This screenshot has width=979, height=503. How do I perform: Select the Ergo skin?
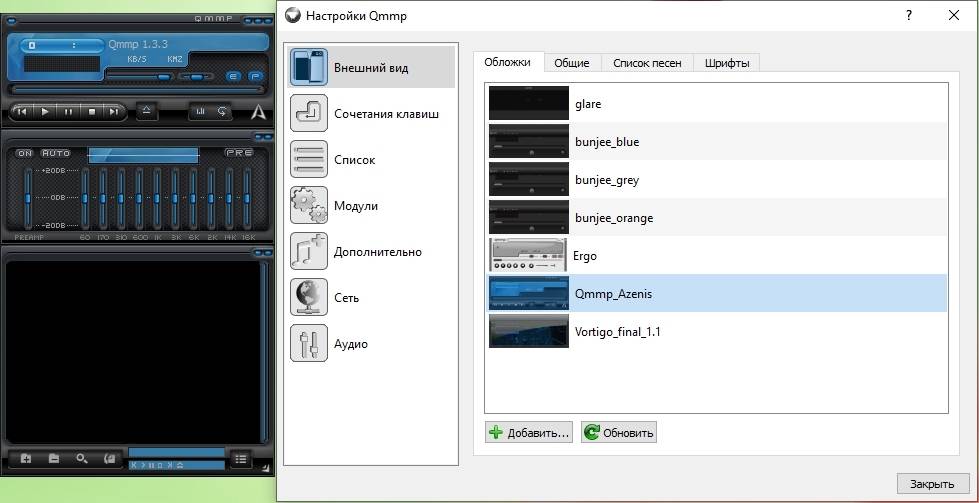(717, 256)
